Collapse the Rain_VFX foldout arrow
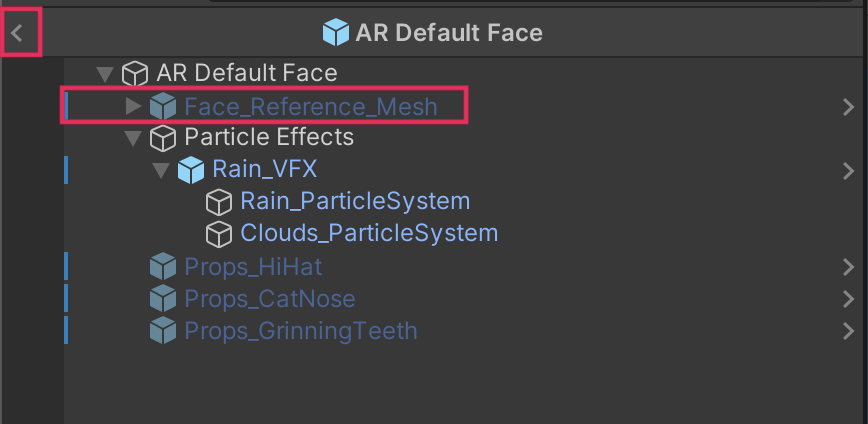The image size is (868, 424). [x=161, y=169]
